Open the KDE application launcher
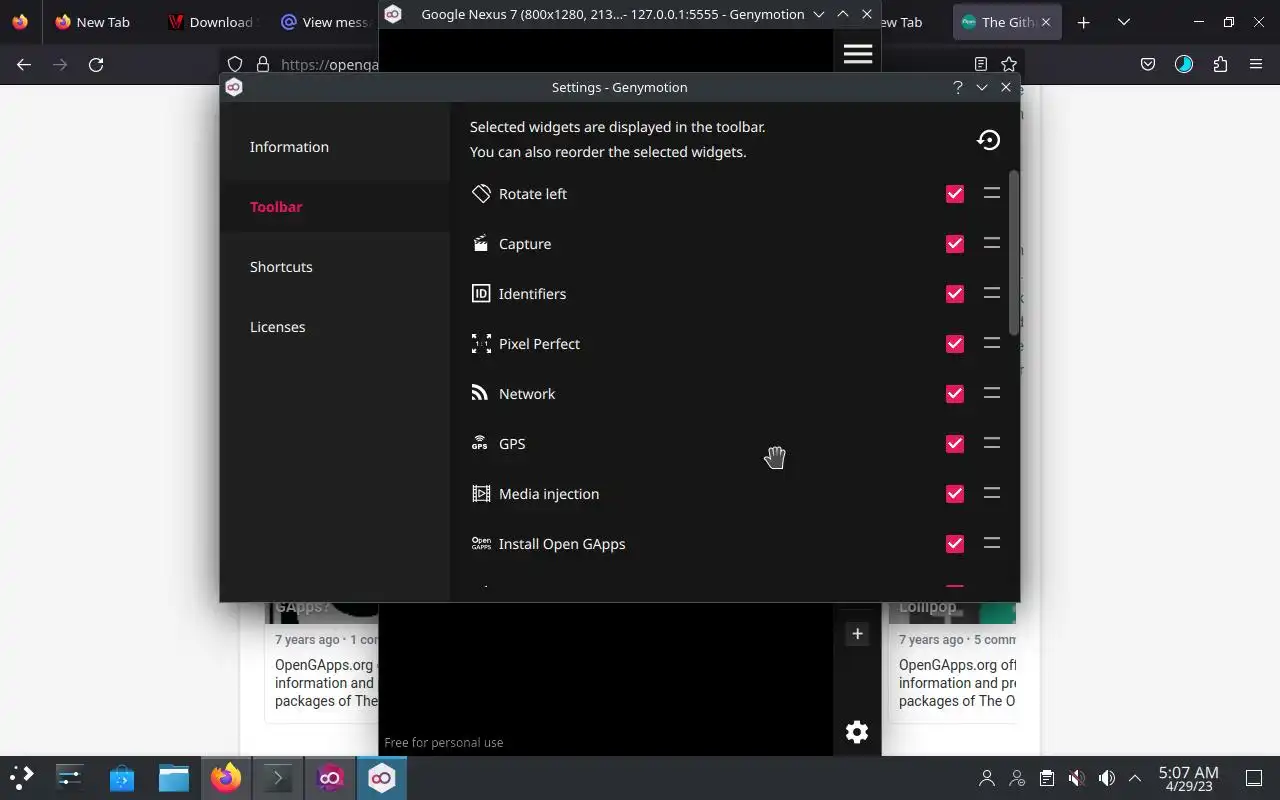The height and width of the screenshot is (800, 1280). tap(21, 777)
